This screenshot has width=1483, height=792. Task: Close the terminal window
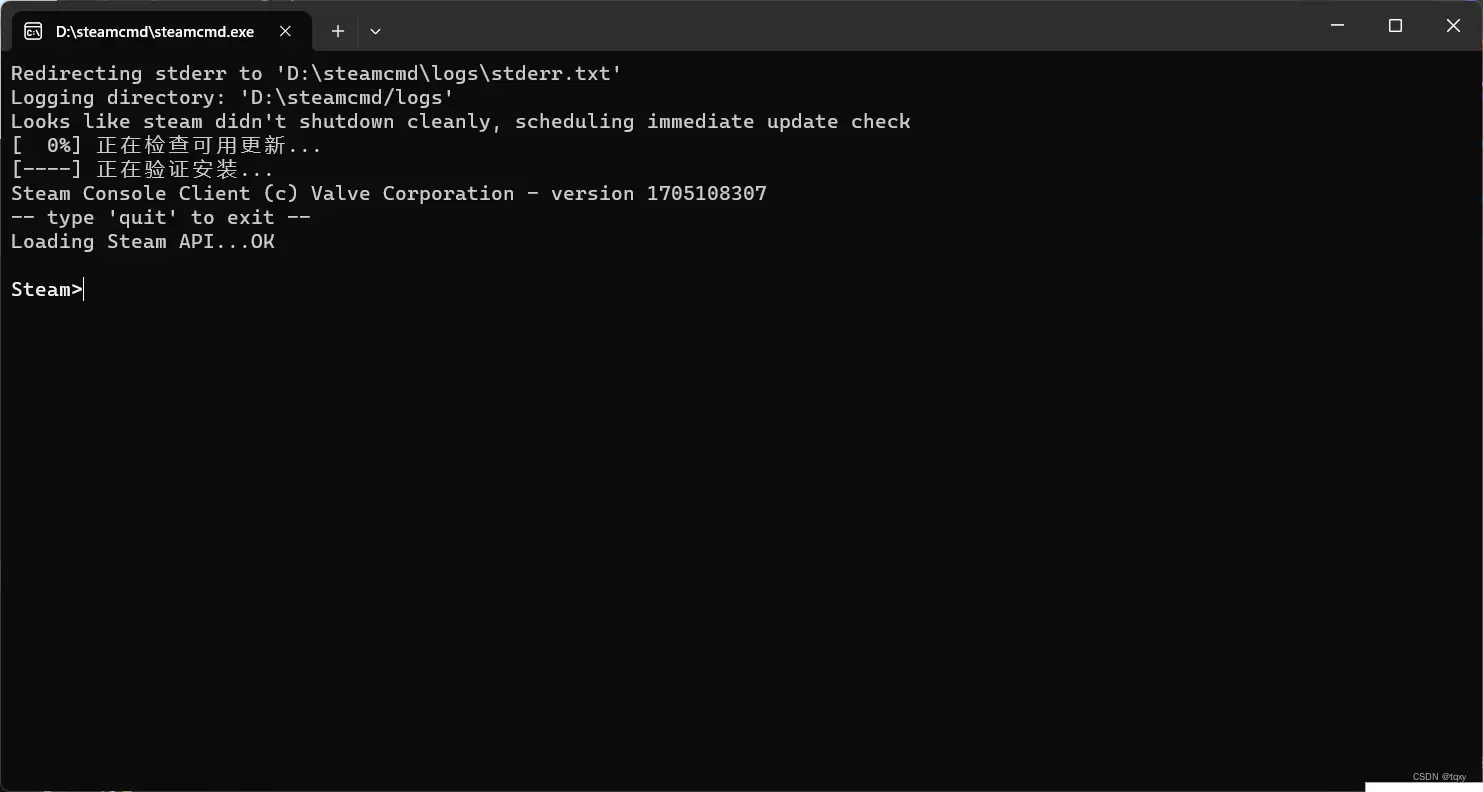tap(1453, 26)
